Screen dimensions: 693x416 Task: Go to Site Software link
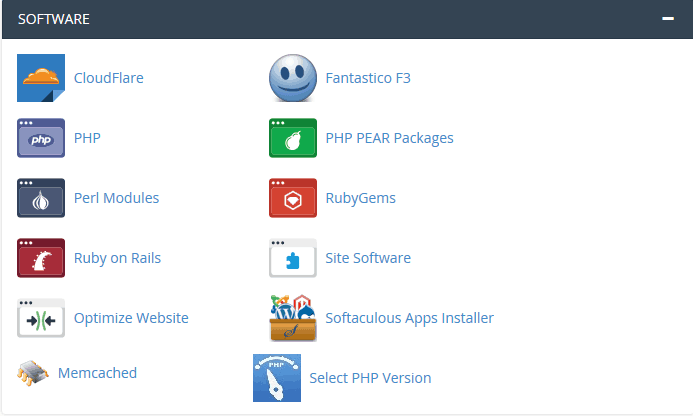point(368,258)
